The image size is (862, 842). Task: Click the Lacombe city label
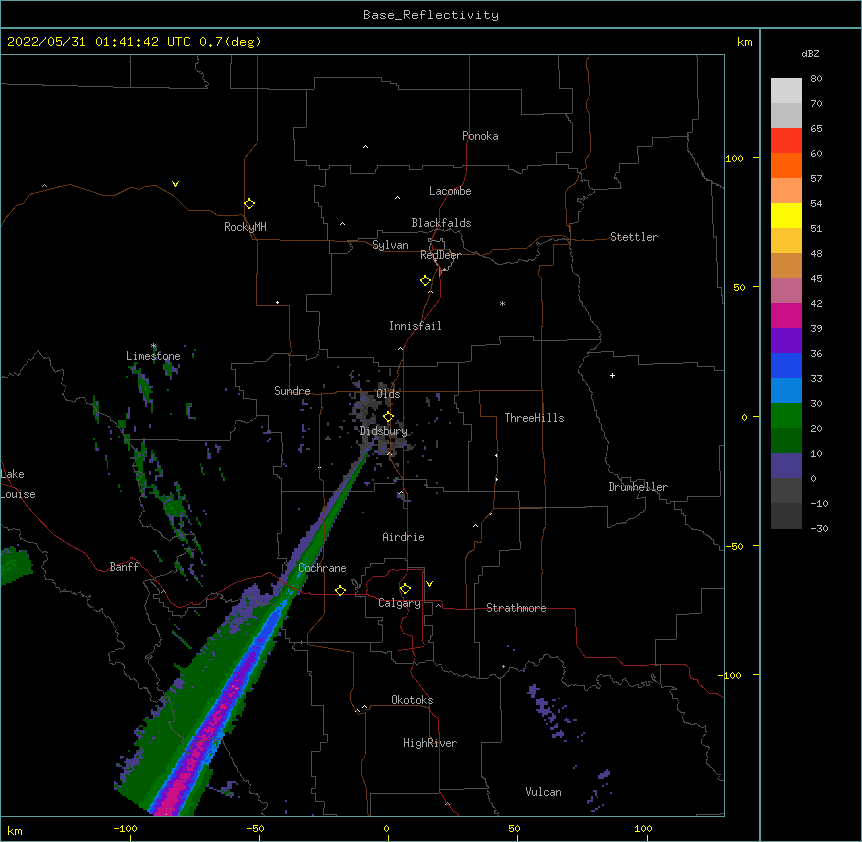[450, 191]
